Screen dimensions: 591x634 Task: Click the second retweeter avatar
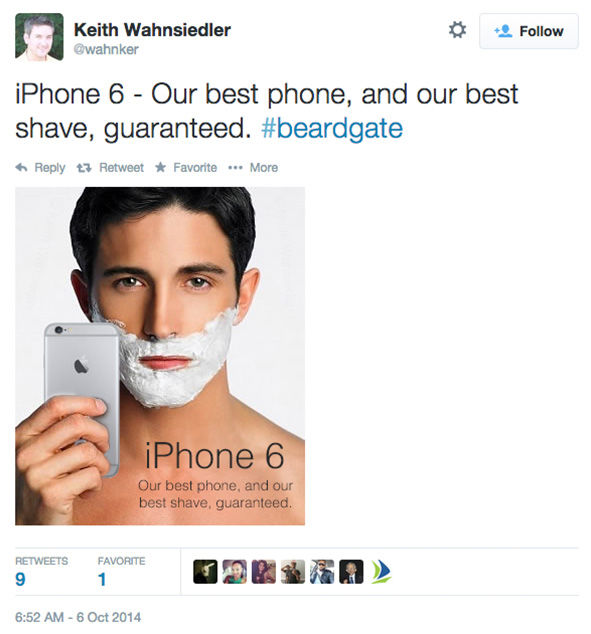click(x=234, y=572)
